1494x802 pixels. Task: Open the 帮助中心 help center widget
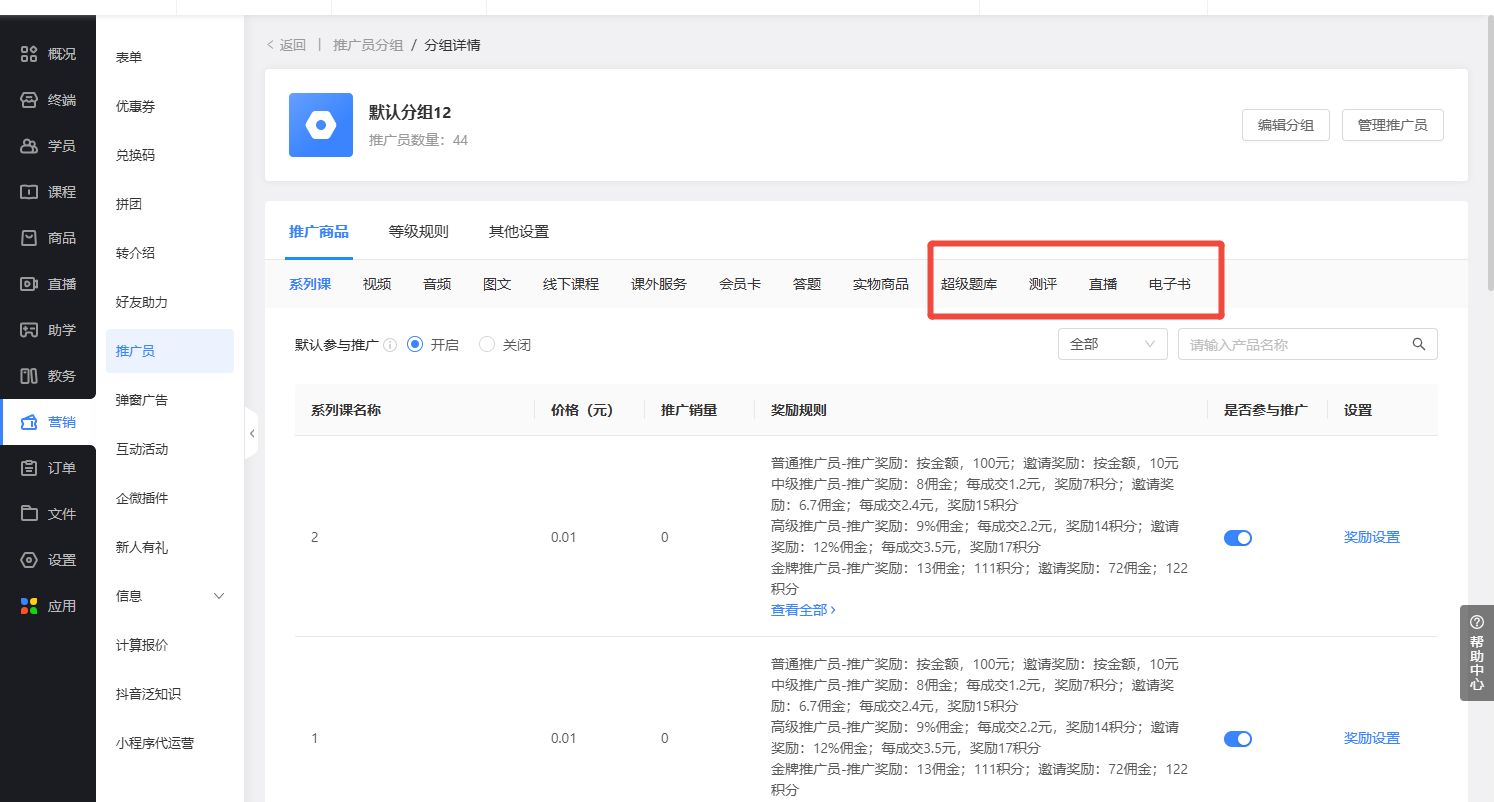(x=1476, y=652)
